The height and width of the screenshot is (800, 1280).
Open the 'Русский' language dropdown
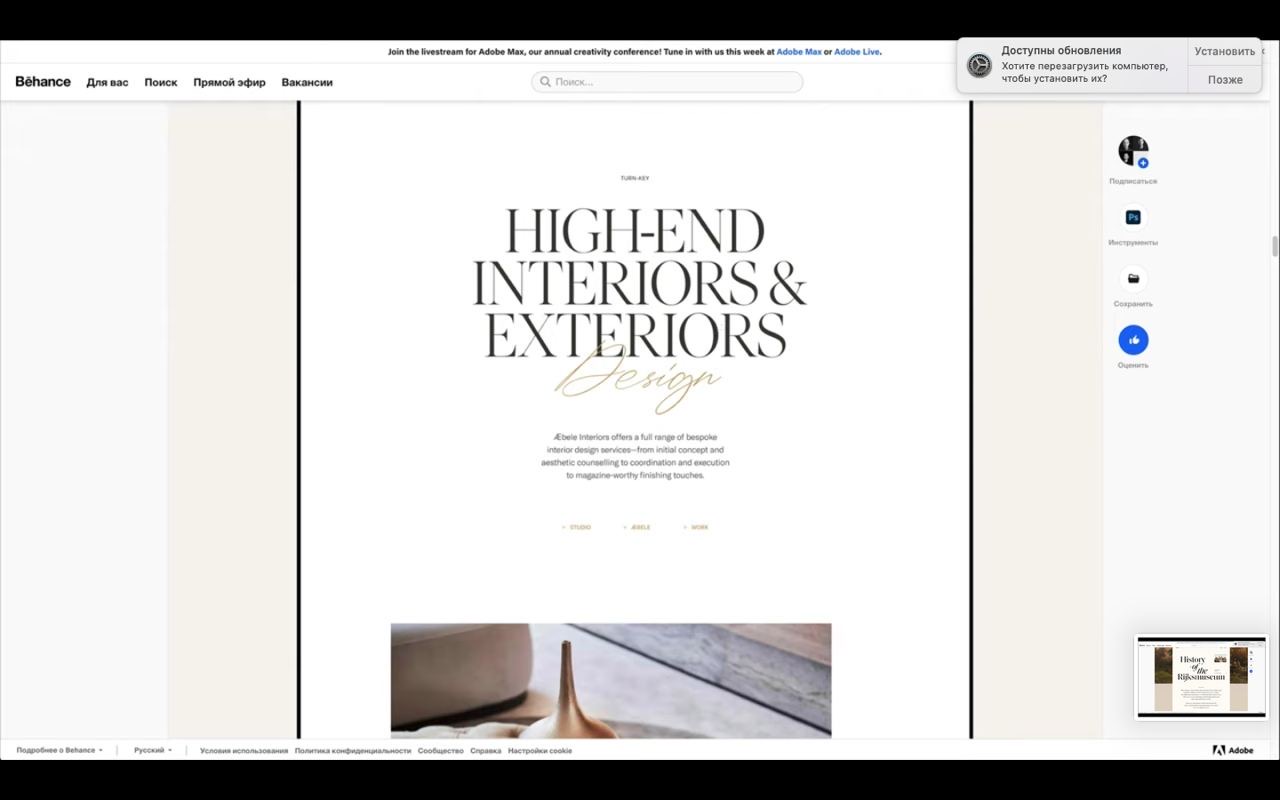pos(153,750)
